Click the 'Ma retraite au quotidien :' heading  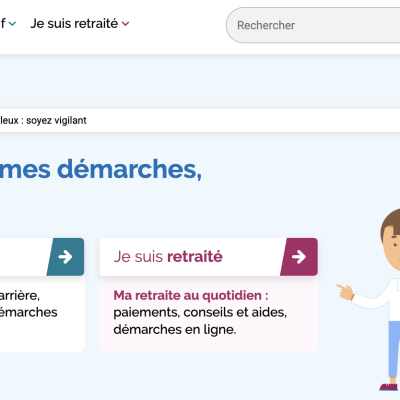[191, 295]
